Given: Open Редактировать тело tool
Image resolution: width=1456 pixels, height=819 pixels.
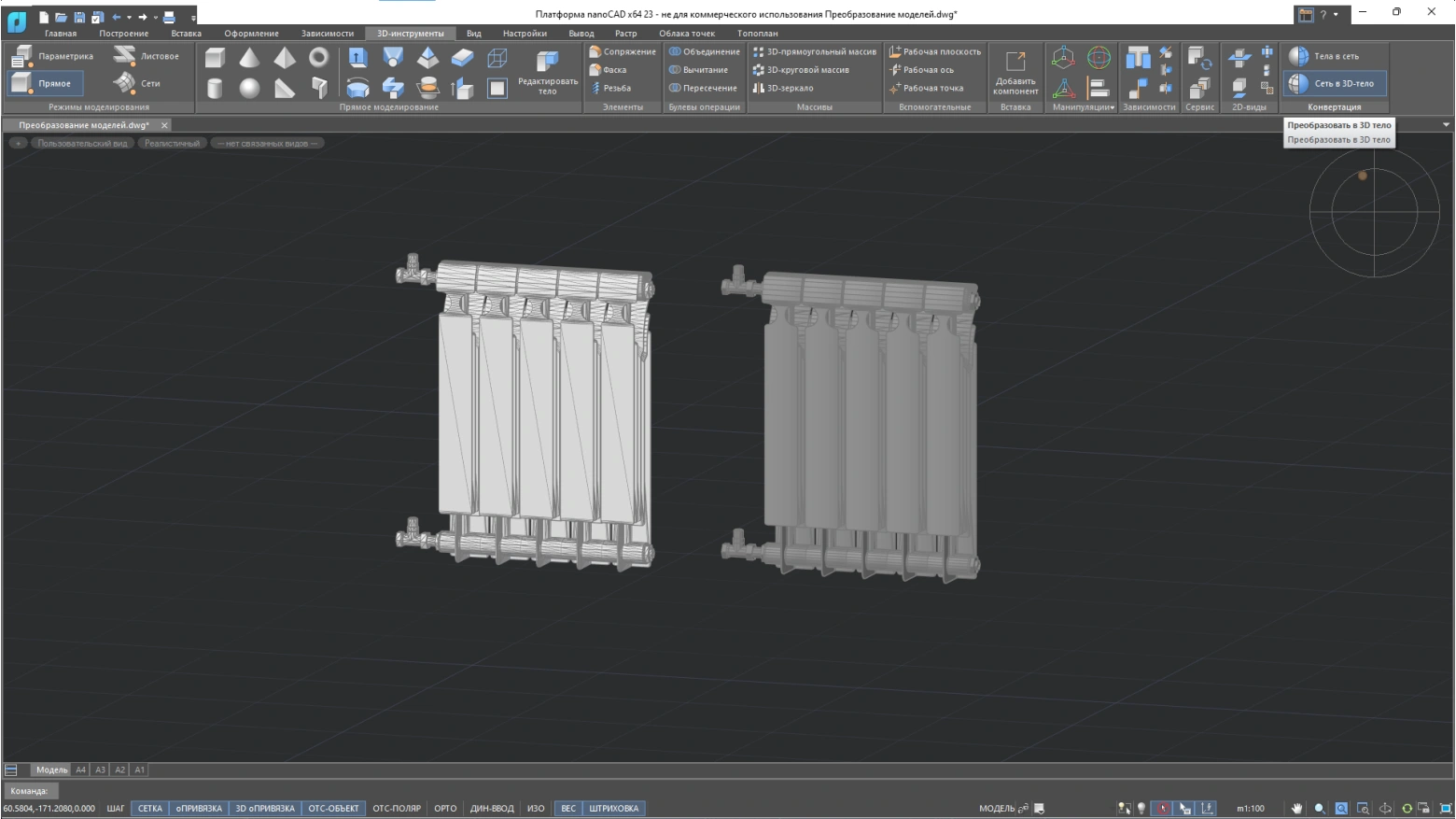Looking at the screenshot, I should tap(547, 72).
